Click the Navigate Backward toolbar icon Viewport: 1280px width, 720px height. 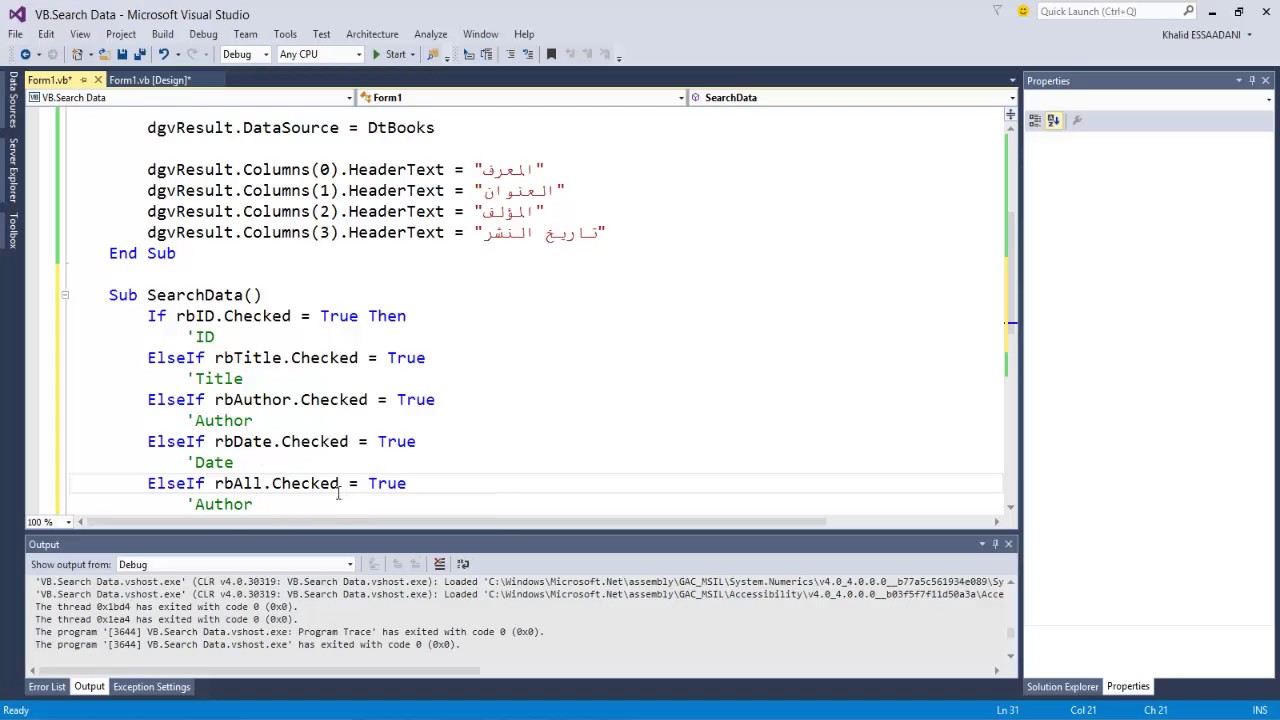point(25,54)
